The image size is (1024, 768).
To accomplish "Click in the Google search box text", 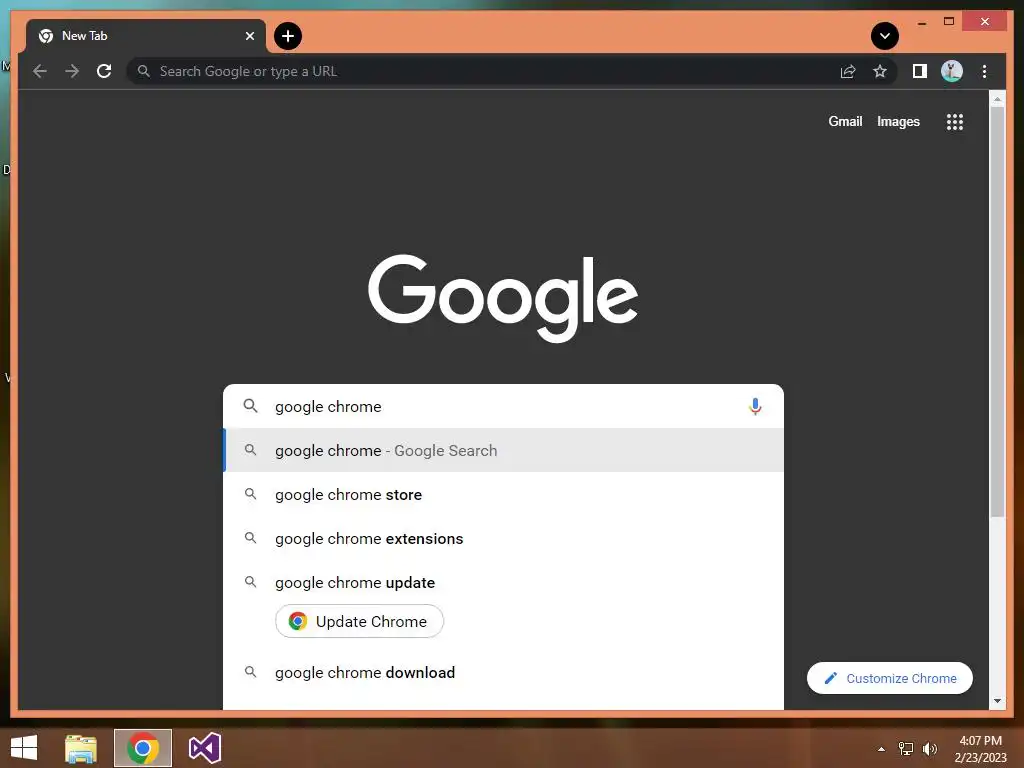I will click(503, 406).
